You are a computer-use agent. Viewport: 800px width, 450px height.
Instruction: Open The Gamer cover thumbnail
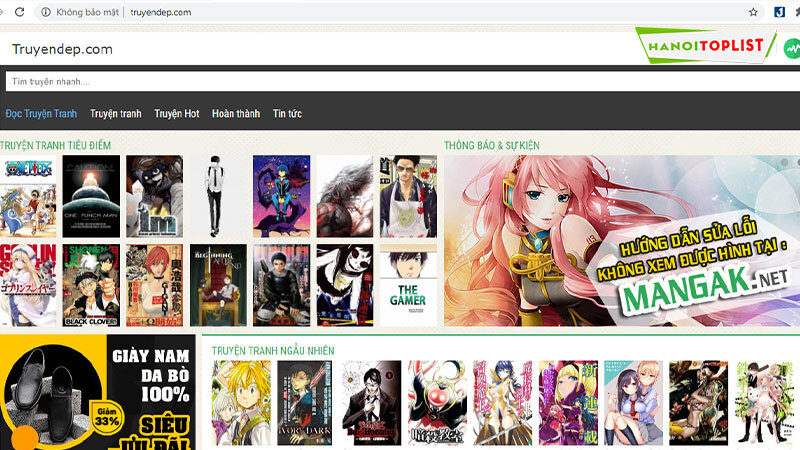(x=408, y=285)
